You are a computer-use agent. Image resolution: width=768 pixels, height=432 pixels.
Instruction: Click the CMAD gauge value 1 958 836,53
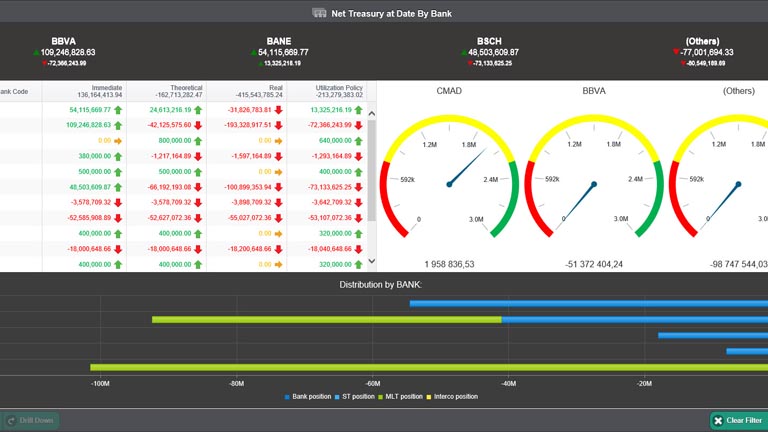click(449, 264)
